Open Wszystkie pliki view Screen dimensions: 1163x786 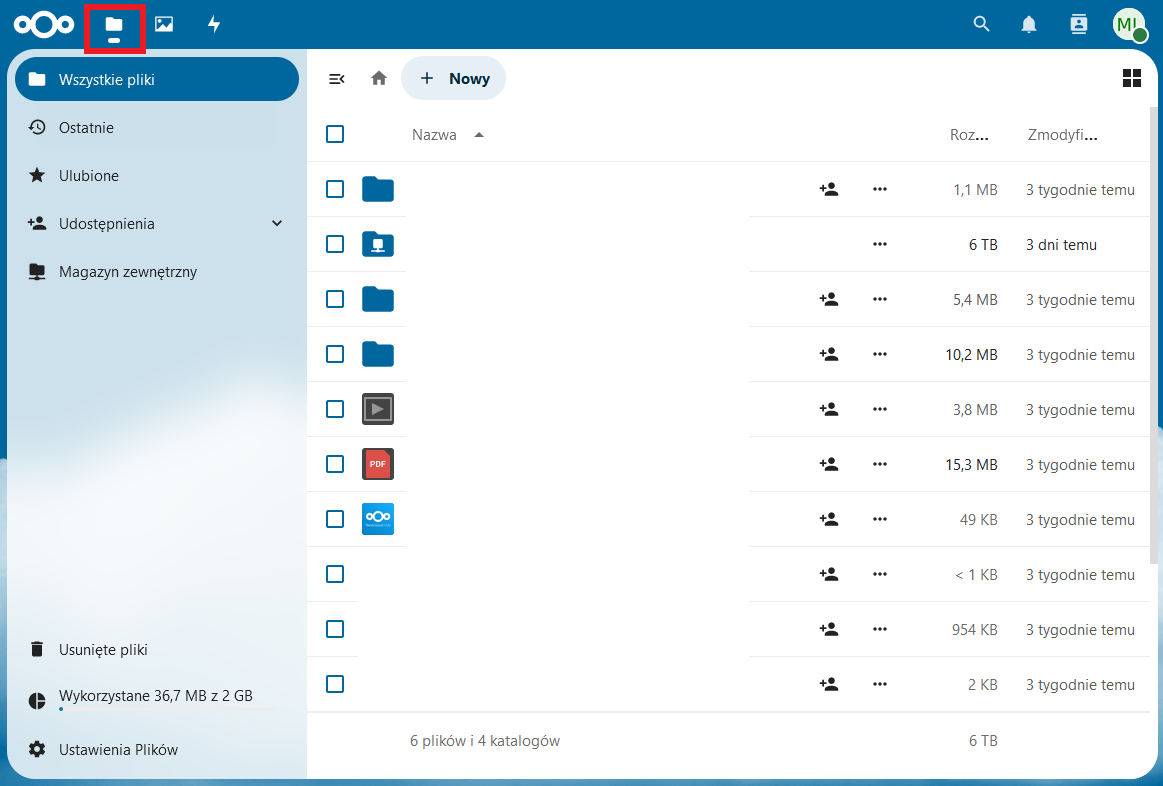157,79
